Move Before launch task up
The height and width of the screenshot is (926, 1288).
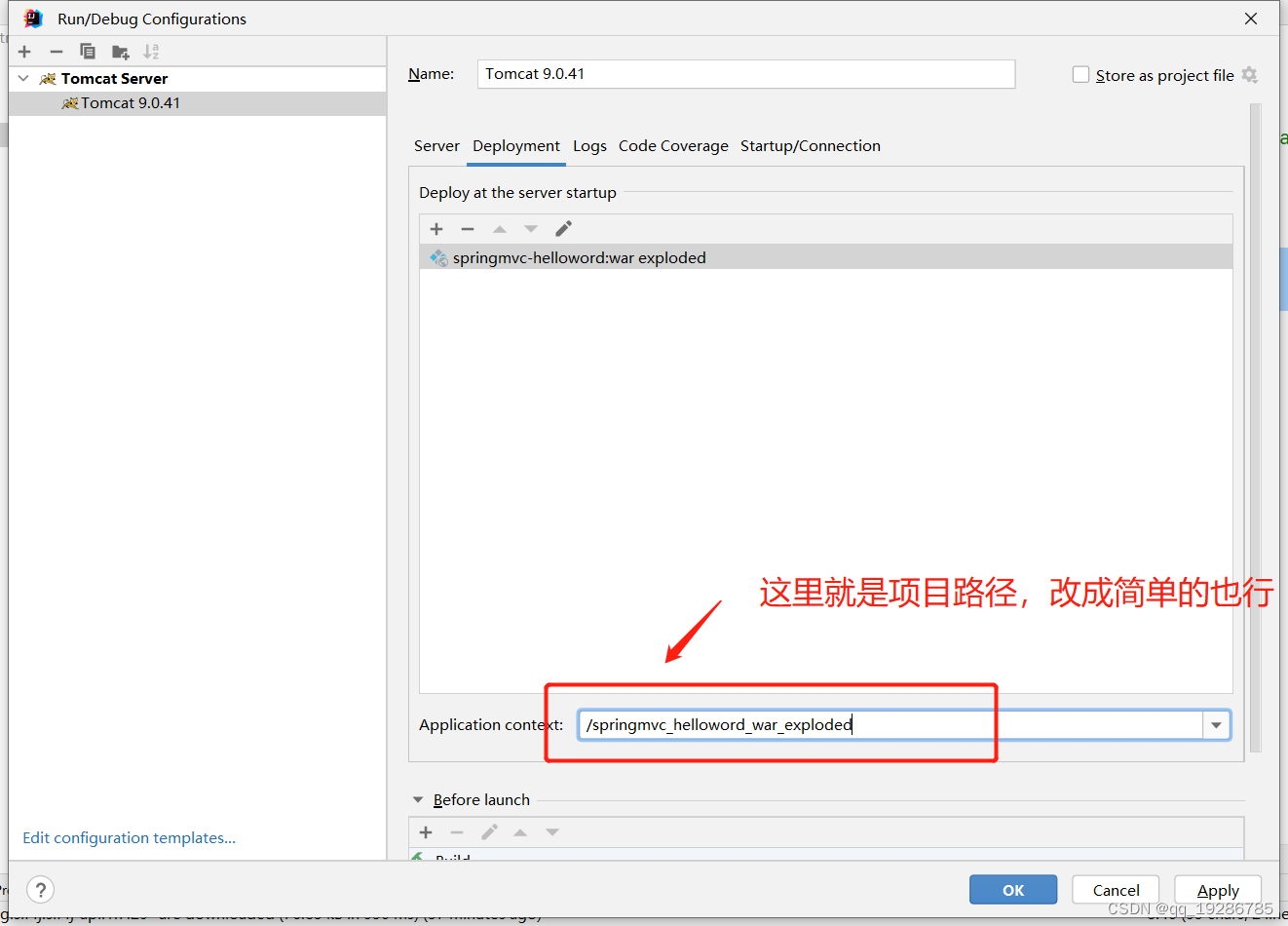pyautogui.click(x=520, y=832)
